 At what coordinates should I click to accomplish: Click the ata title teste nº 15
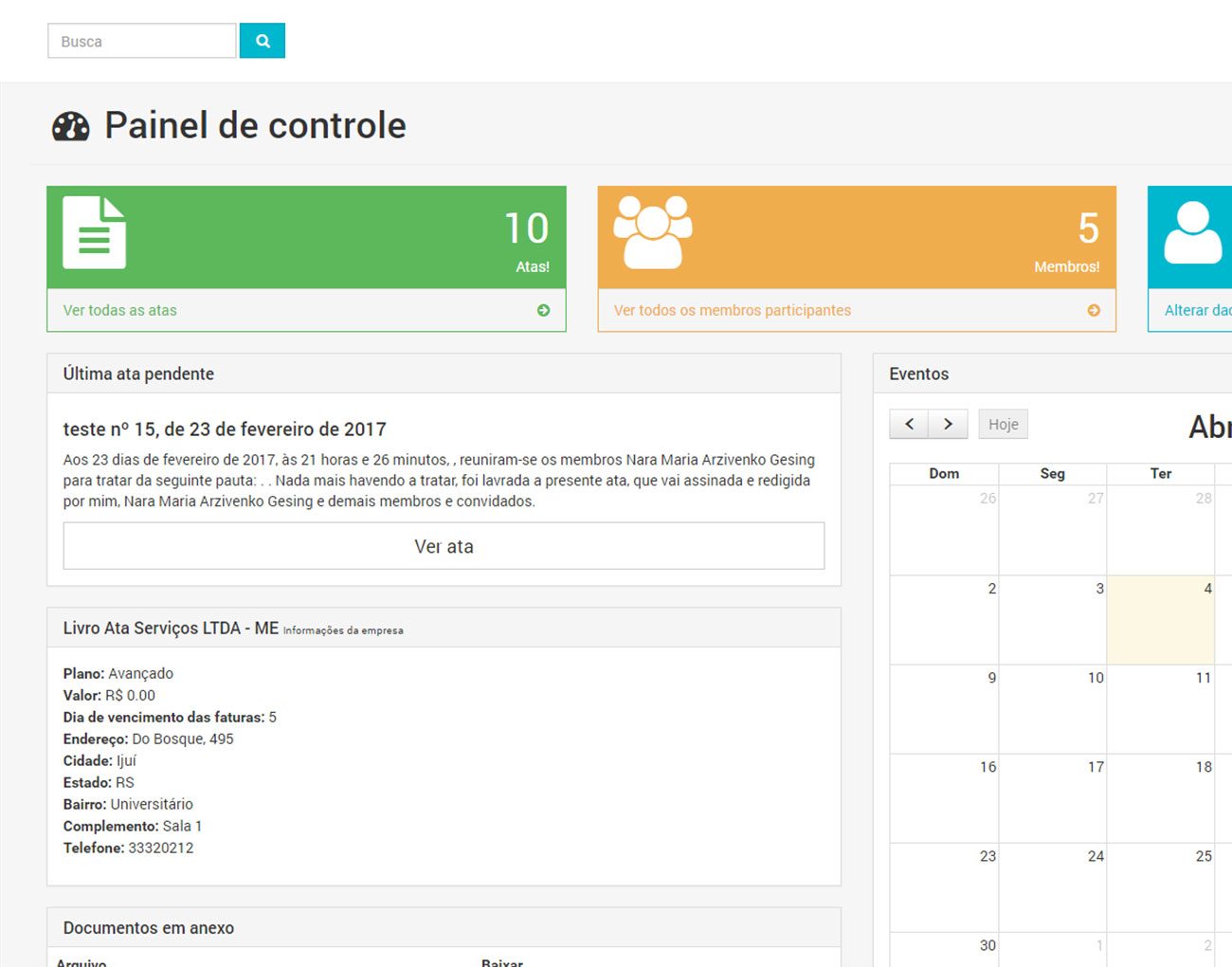(x=225, y=429)
